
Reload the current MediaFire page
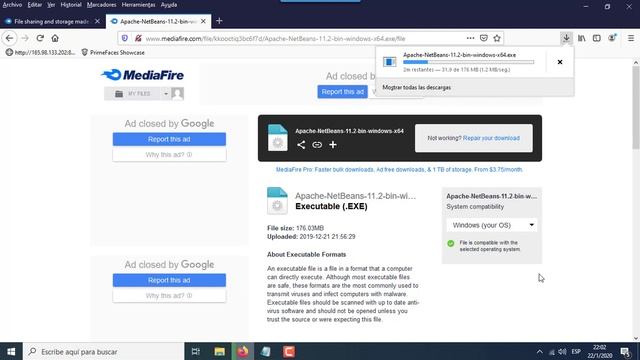[40, 38]
